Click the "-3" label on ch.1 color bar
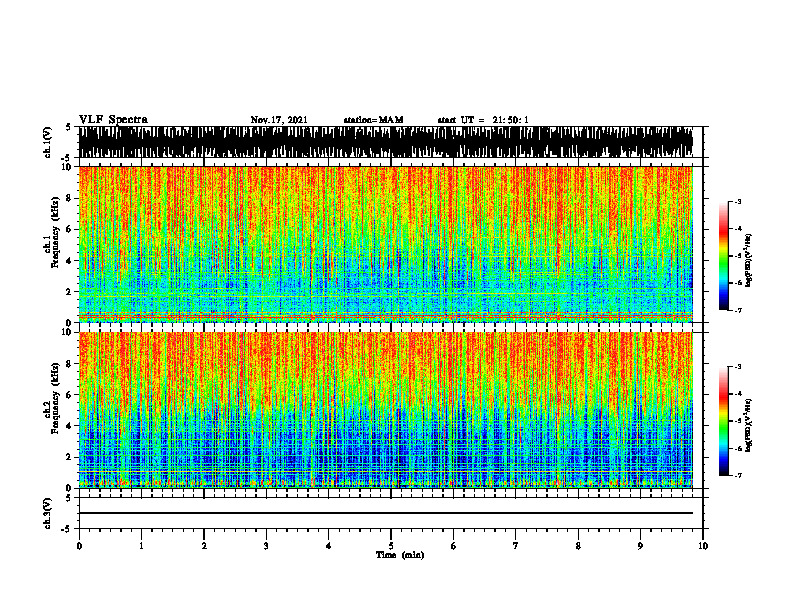The image size is (792, 612). click(x=737, y=201)
